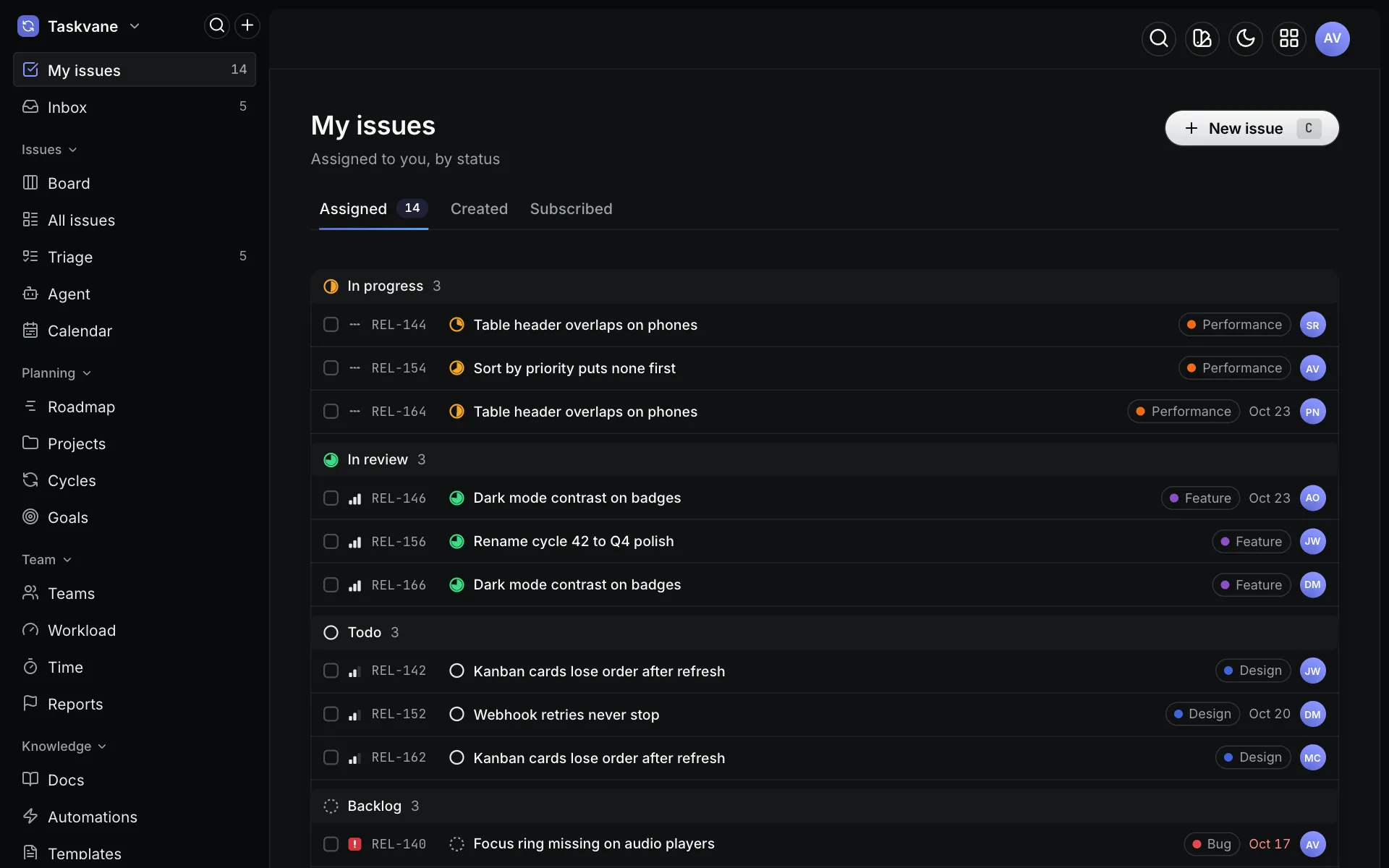Open issue Rename cycle 42 to Q4 polish

pos(574,542)
